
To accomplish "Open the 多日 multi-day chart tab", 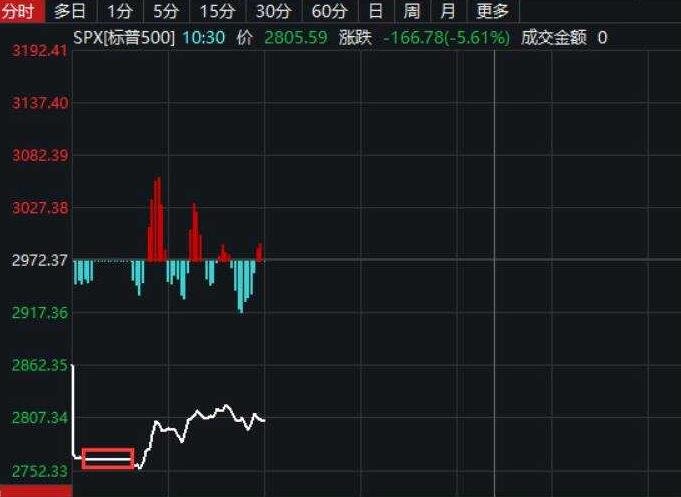I will 70,12.
